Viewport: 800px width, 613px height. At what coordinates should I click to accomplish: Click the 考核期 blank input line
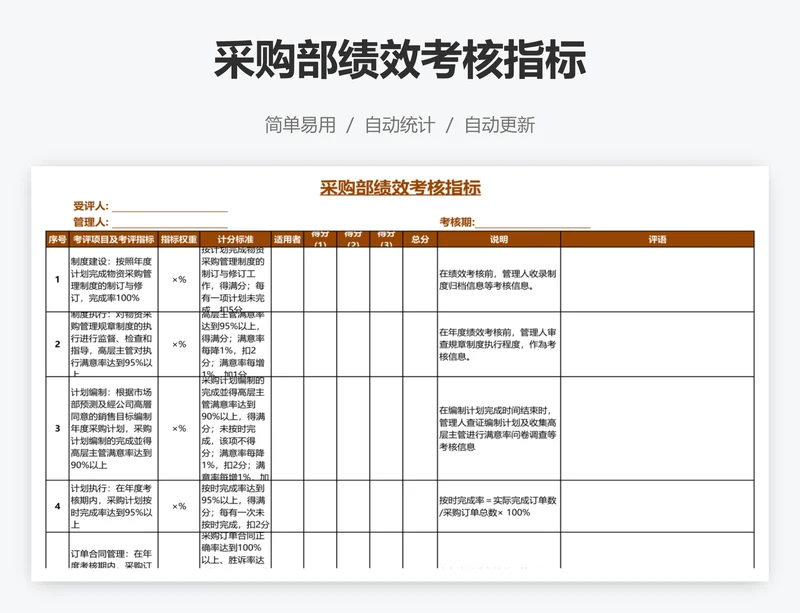tap(533, 223)
